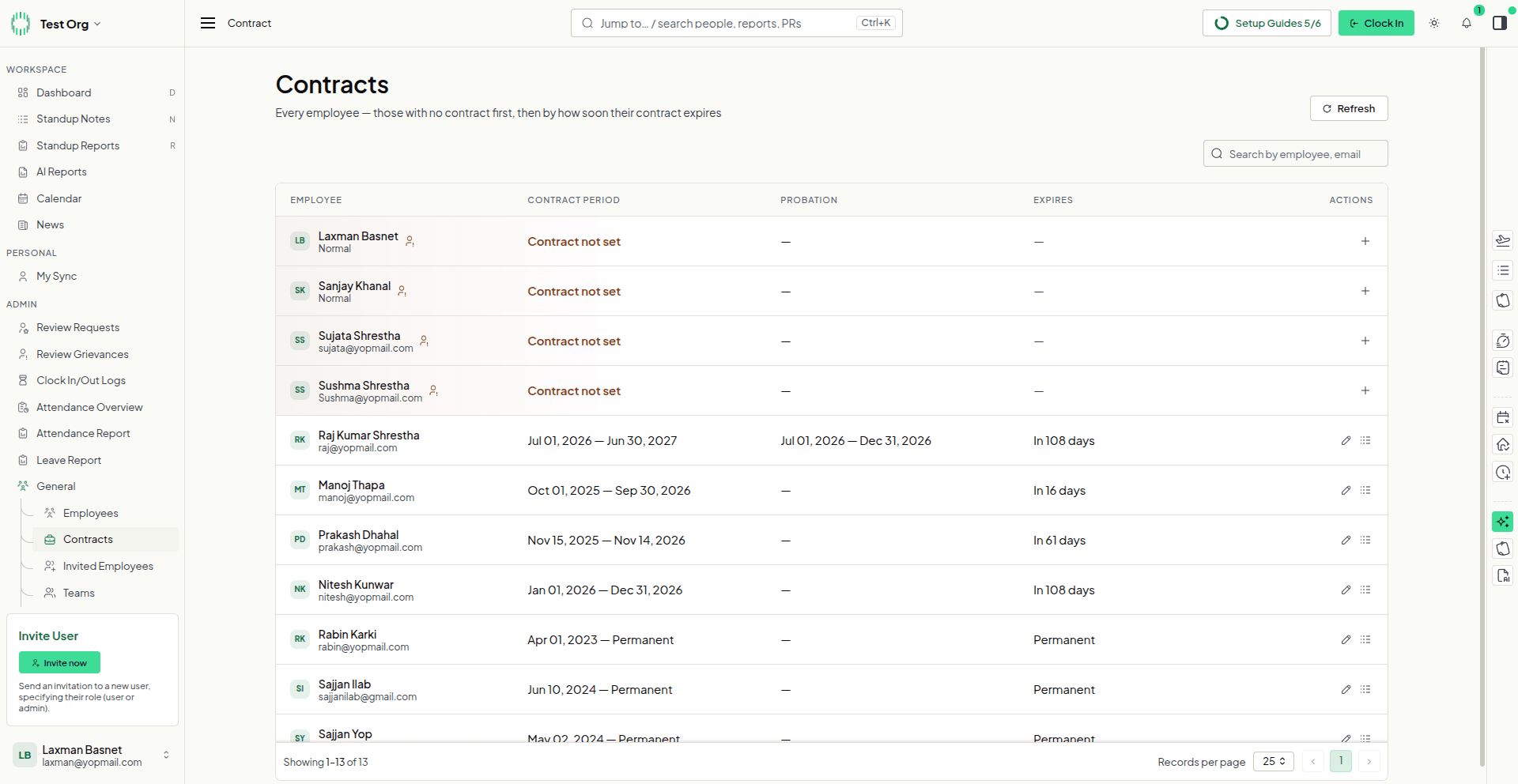Screen dimensions: 1518x784
Task: Open My Sync
Action: 93,276
